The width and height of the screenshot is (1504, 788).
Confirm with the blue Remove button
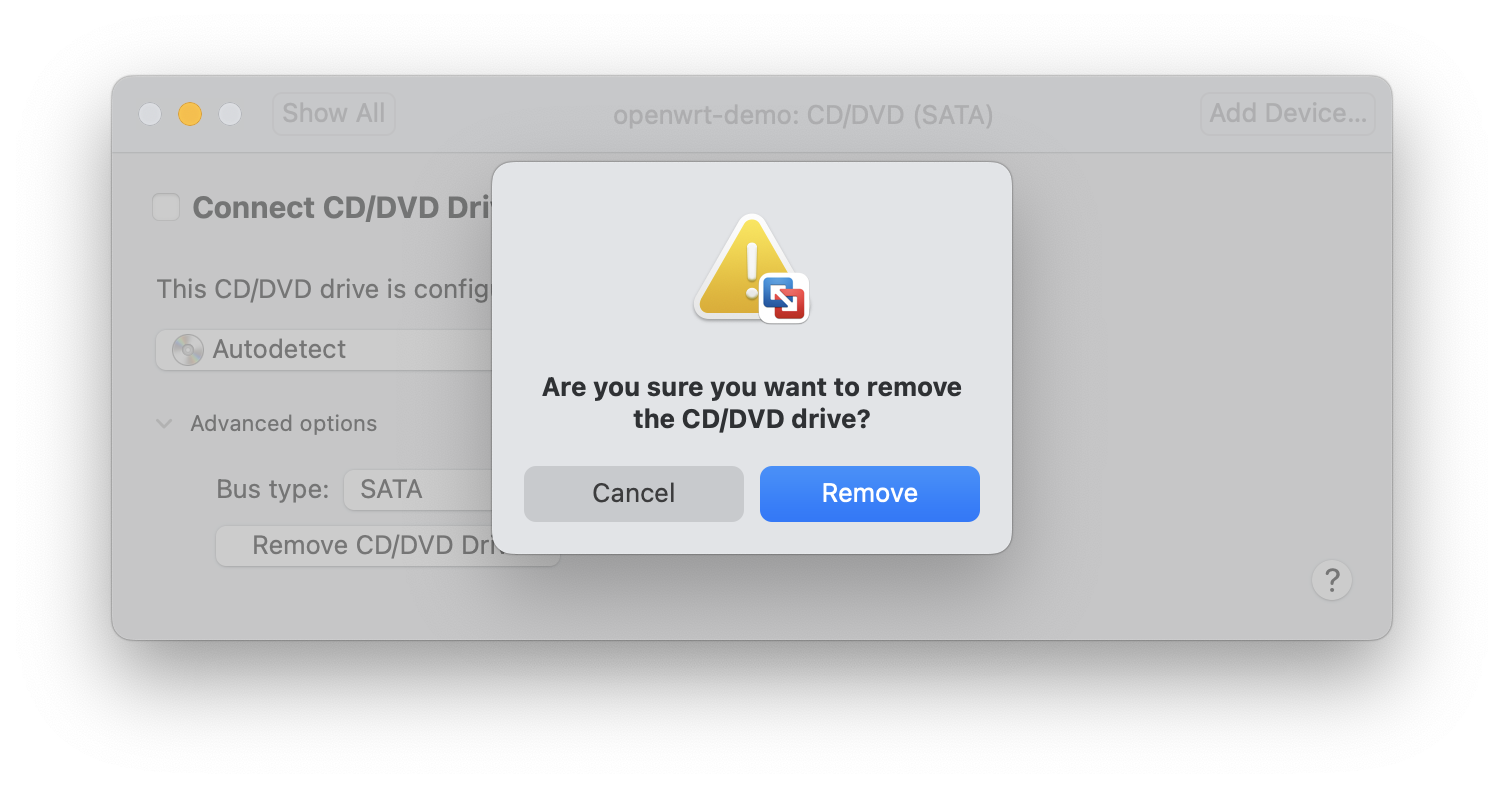(x=869, y=493)
